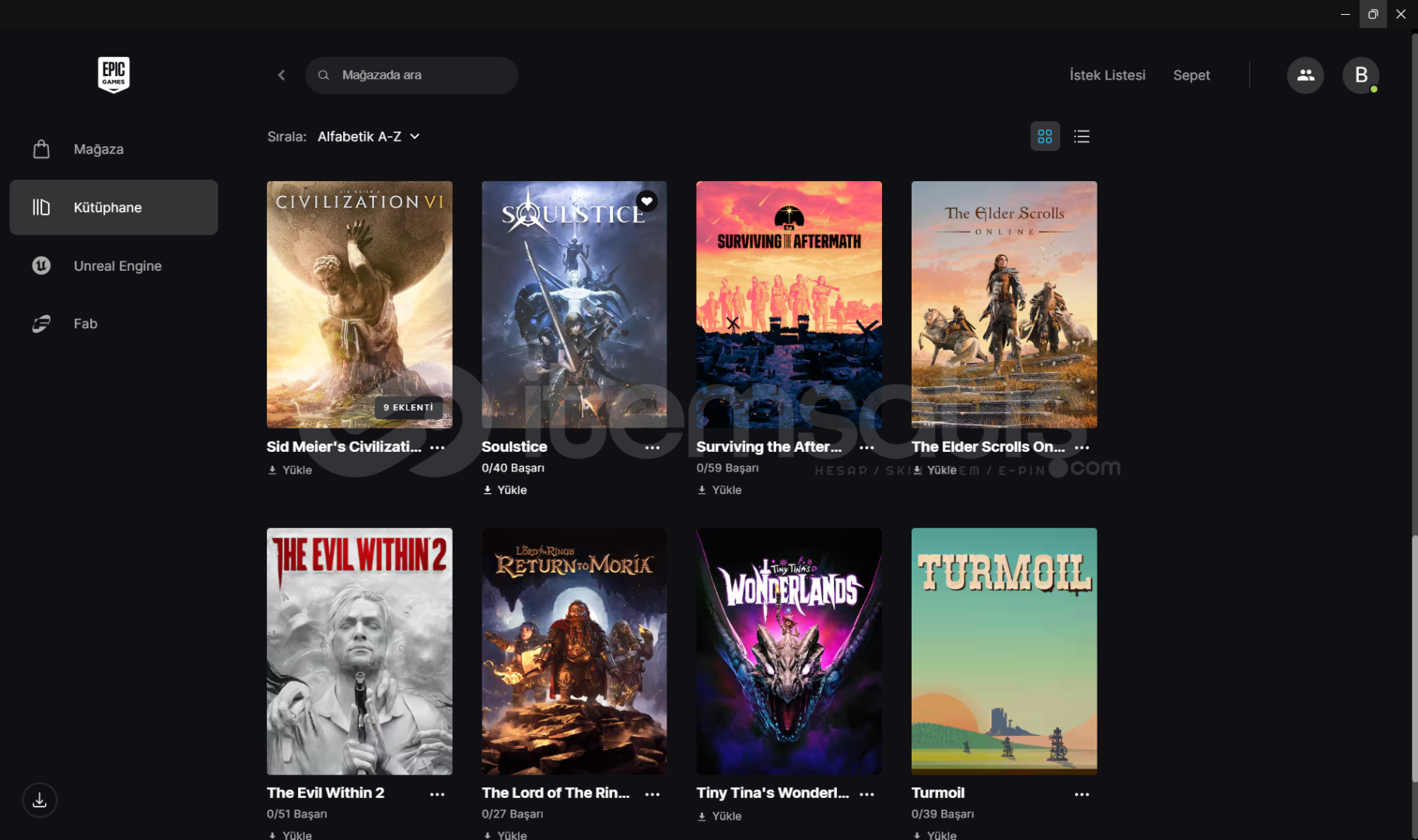Install Tiny Tina's Wonderlands via Yükle

pyautogui.click(x=720, y=816)
